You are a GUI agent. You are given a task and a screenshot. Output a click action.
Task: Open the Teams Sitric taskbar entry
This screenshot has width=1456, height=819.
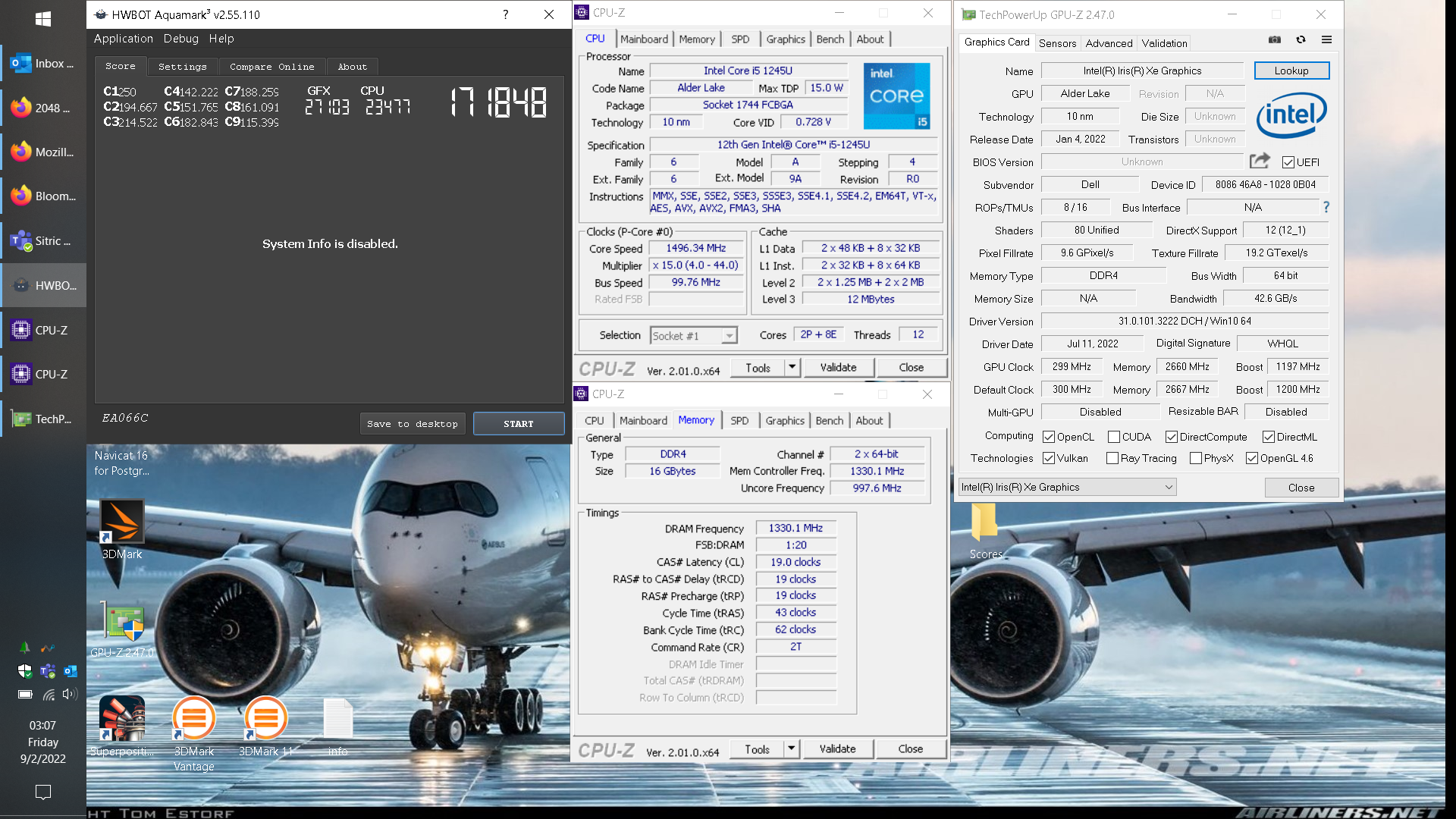(x=43, y=241)
